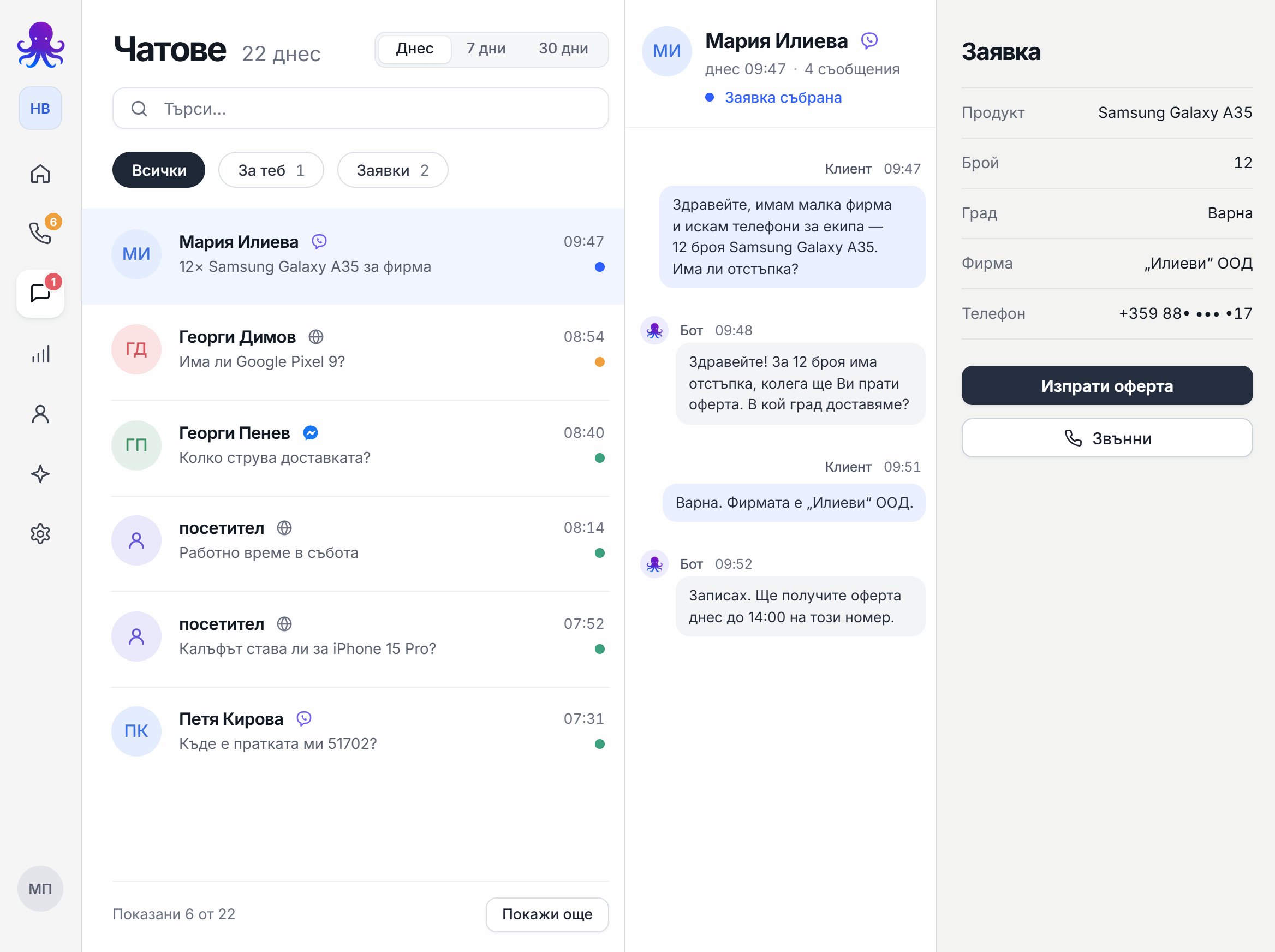
Task: Click the orange status dot on Георги Димов row
Action: [600, 362]
